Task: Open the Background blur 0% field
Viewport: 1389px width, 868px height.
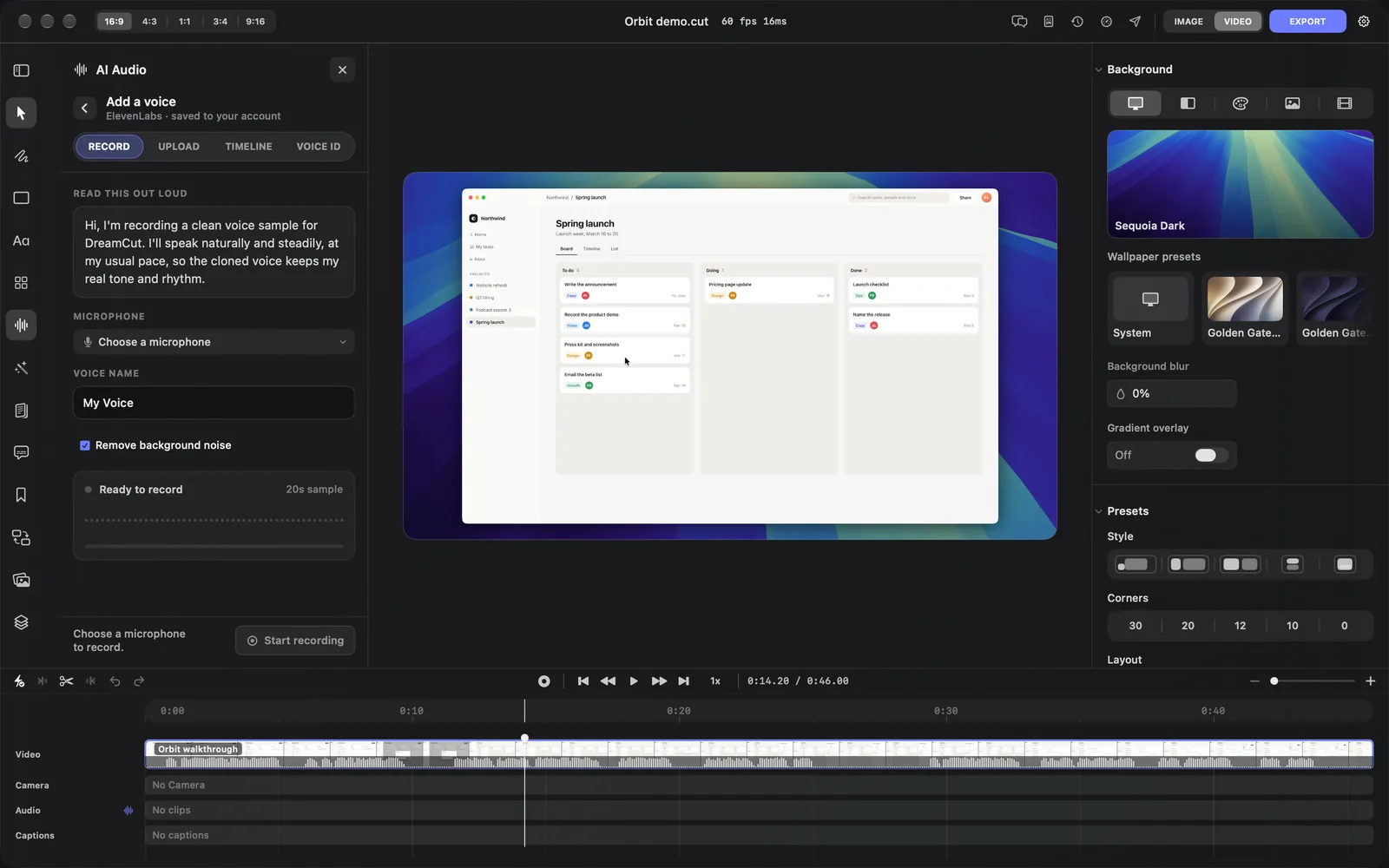Action: tap(1172, 393)
